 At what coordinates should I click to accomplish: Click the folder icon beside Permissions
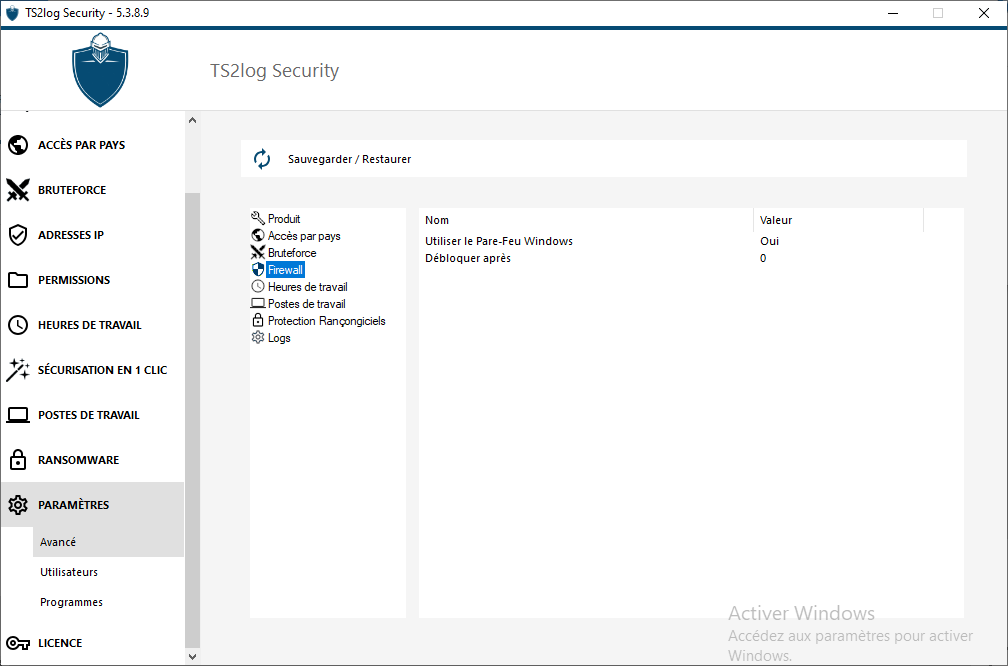pos(18,280)
